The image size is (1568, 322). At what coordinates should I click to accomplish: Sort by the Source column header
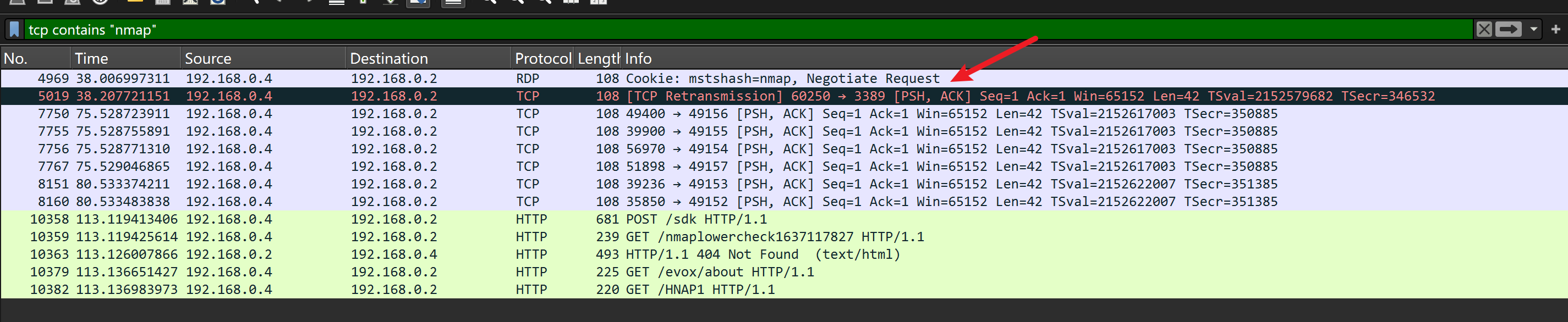263,58
